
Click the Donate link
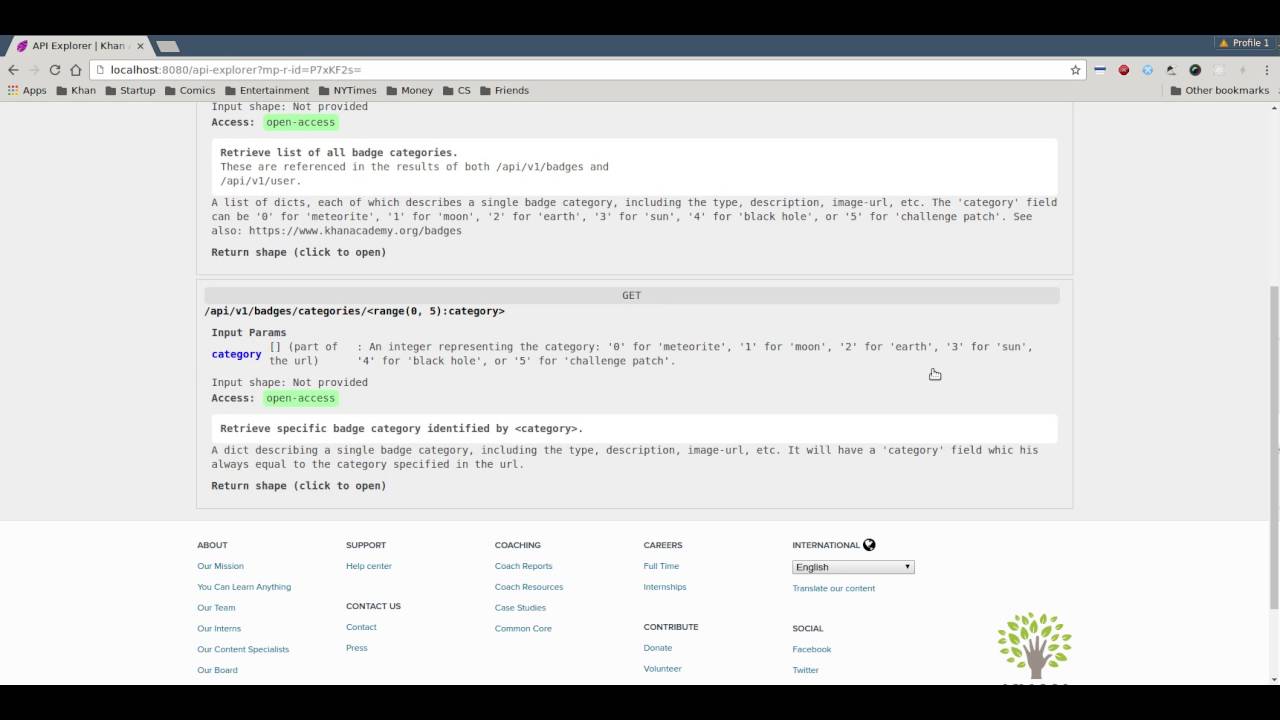coord(658,648)
